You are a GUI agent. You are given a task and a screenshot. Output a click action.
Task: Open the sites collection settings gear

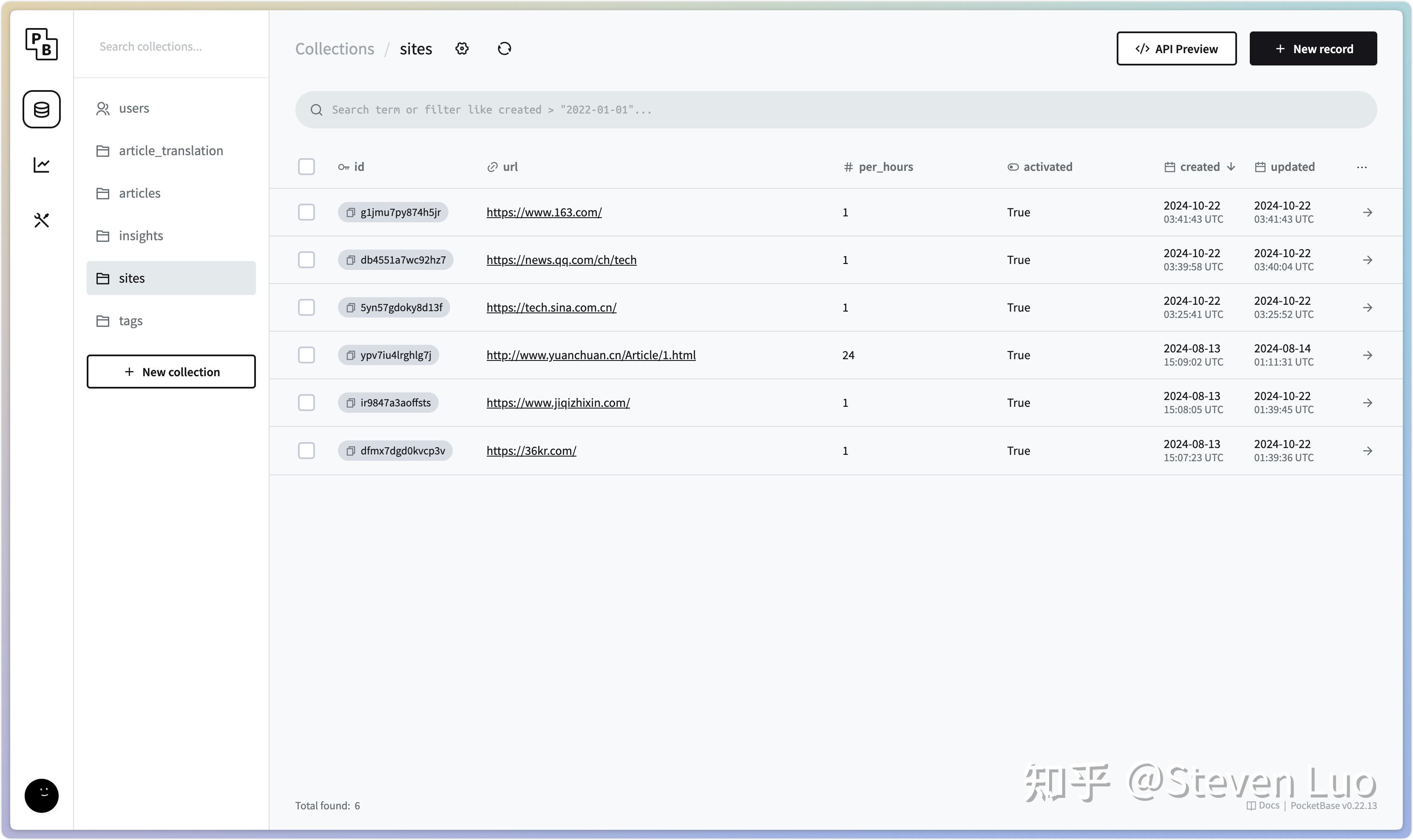pos(461,49)
